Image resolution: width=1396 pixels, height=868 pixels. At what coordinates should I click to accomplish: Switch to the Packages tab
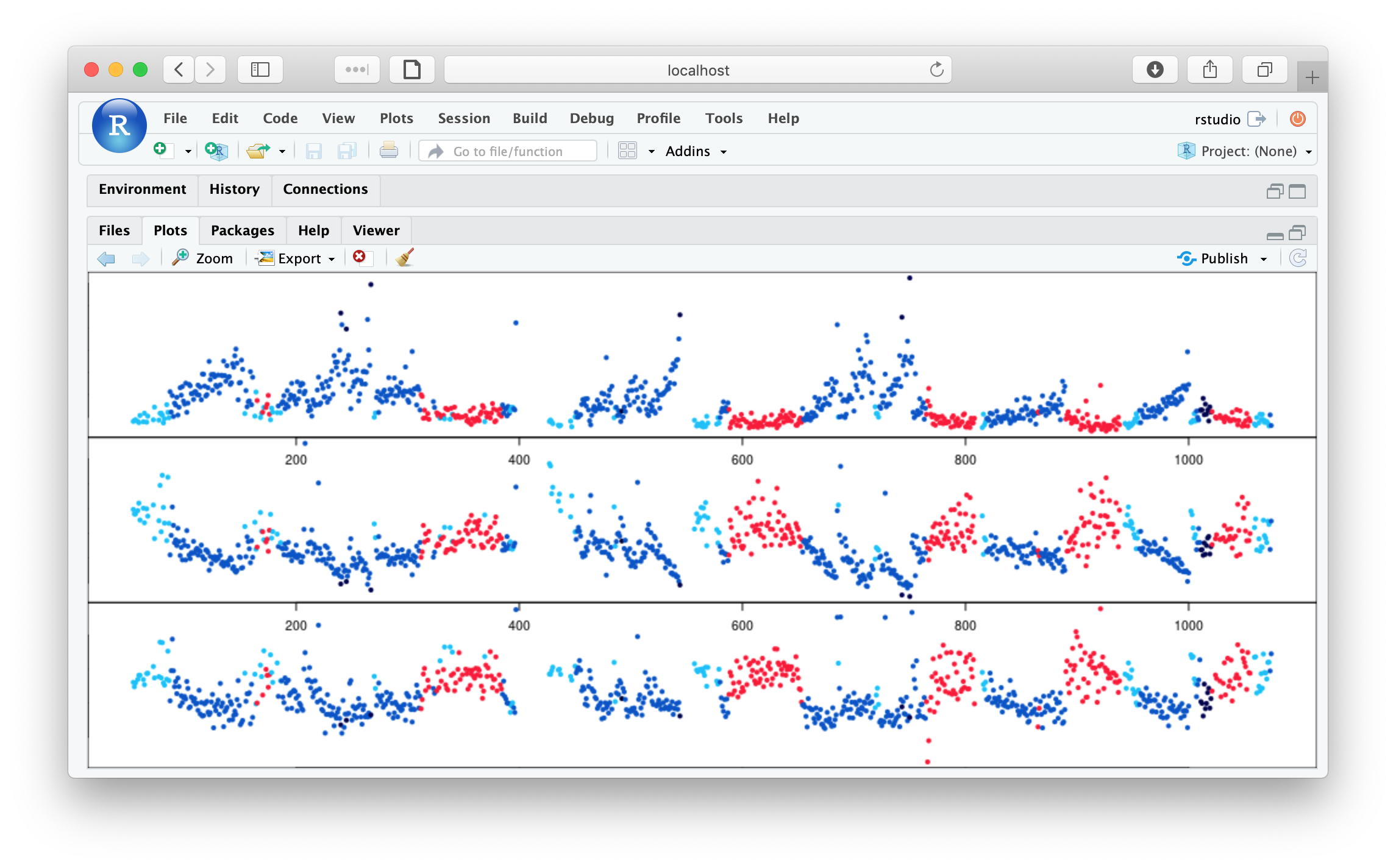(242, 230)
